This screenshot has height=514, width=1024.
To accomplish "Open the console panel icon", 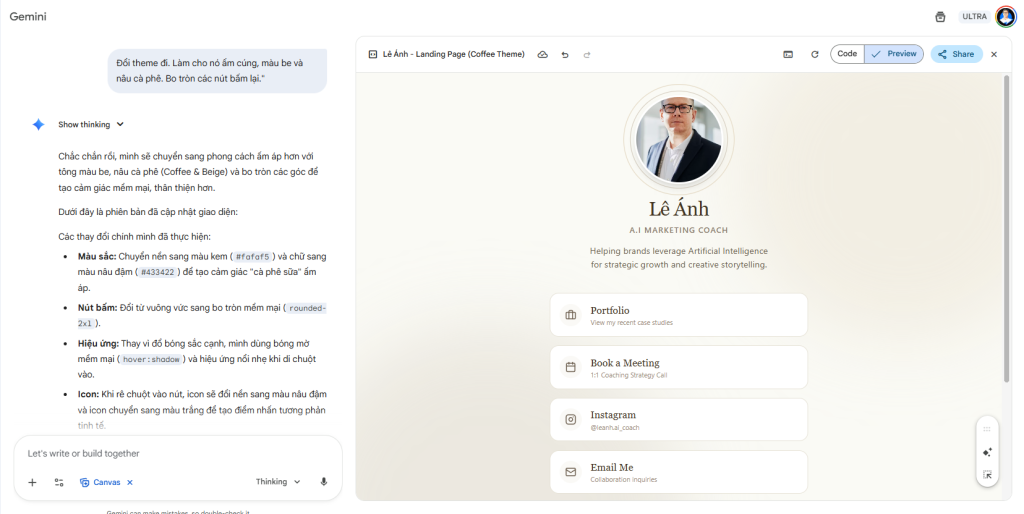I will click(788, 54).
